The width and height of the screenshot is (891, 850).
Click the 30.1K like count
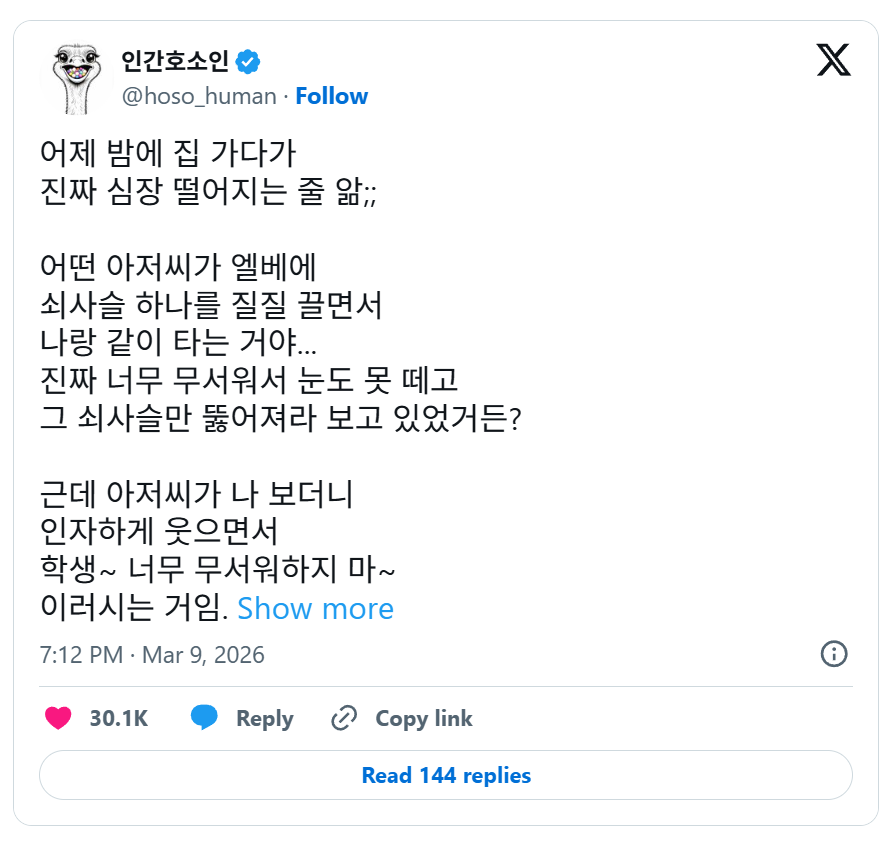coord(118,718)
